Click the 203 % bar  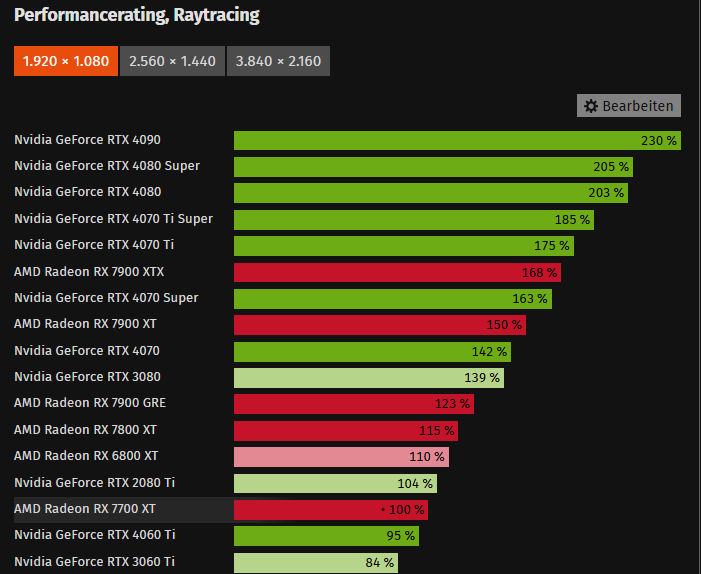[x=431, y=193]
